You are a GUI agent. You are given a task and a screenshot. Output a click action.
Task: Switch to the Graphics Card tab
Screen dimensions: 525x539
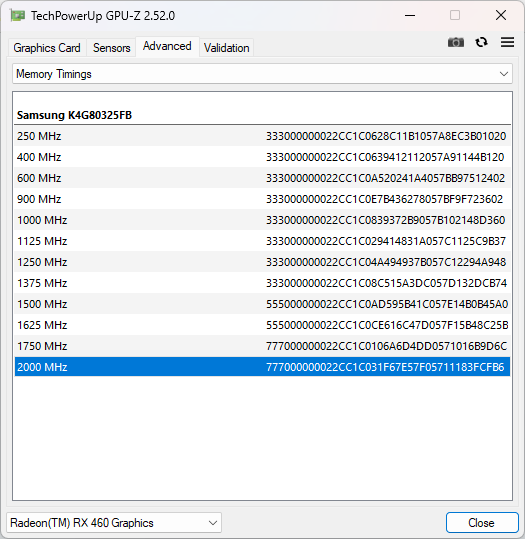[47, 48]
